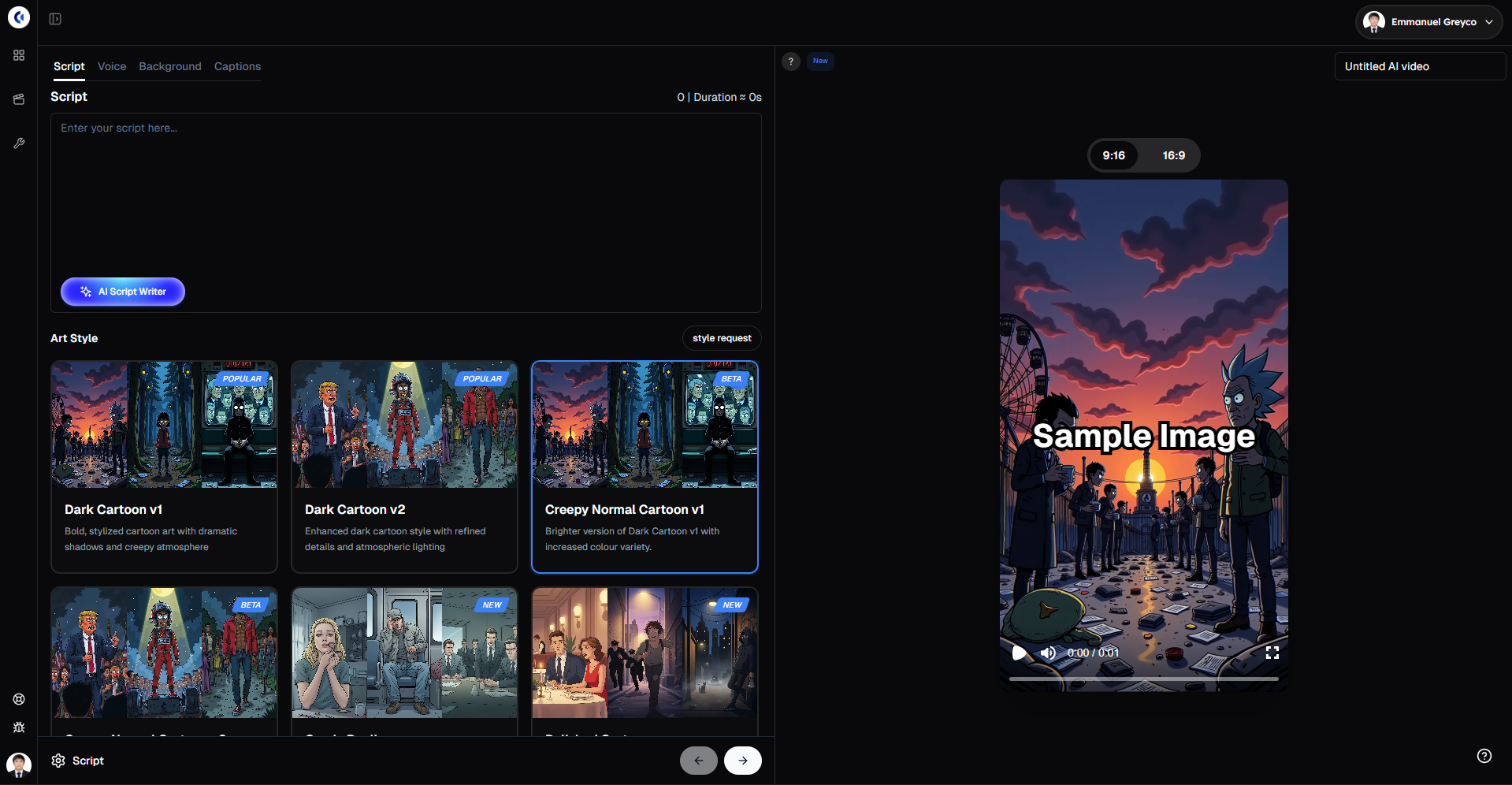Switch to the Background tab

coord(170,67)
